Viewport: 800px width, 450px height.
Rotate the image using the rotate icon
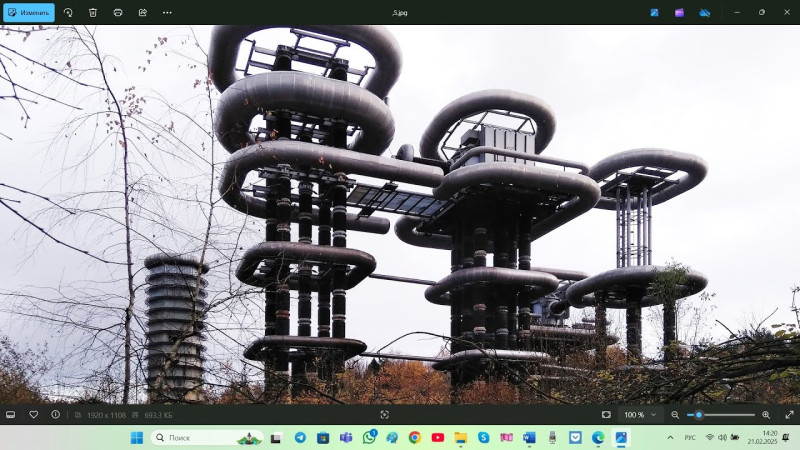tap(68, 12)
